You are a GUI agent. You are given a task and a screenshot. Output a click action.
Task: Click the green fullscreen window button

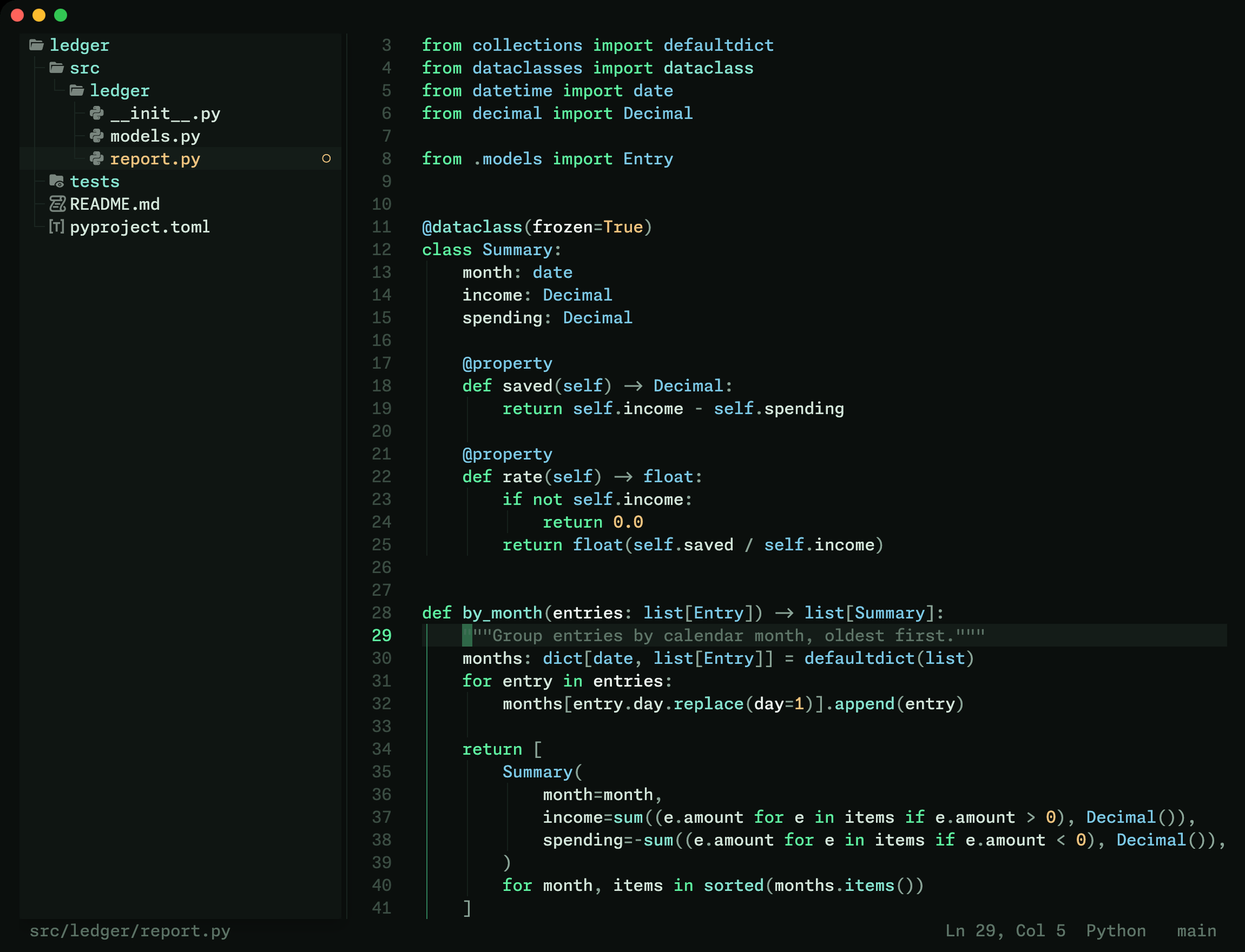[60, 15]
